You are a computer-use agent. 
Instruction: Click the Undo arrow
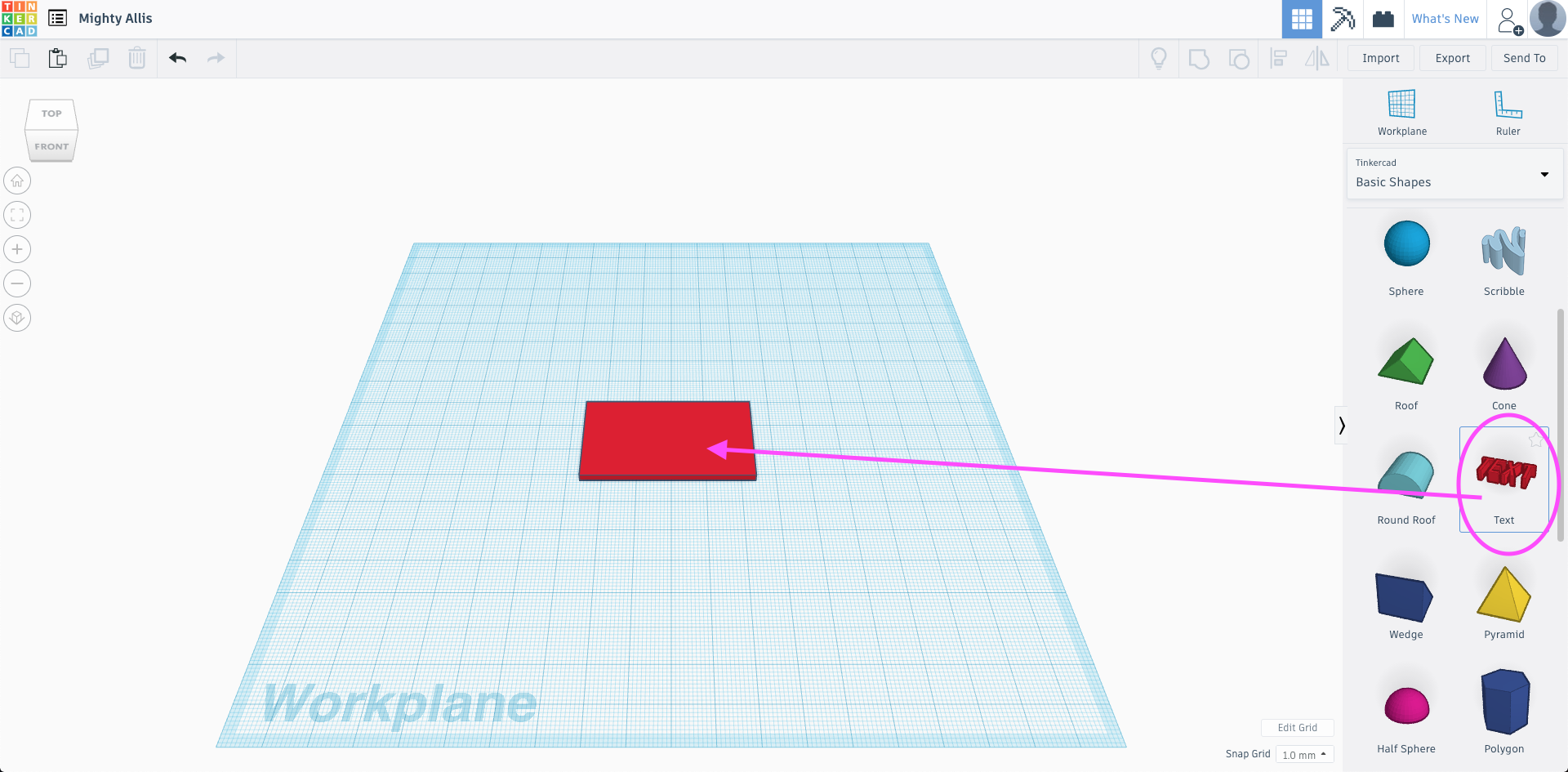coord(177,58)
